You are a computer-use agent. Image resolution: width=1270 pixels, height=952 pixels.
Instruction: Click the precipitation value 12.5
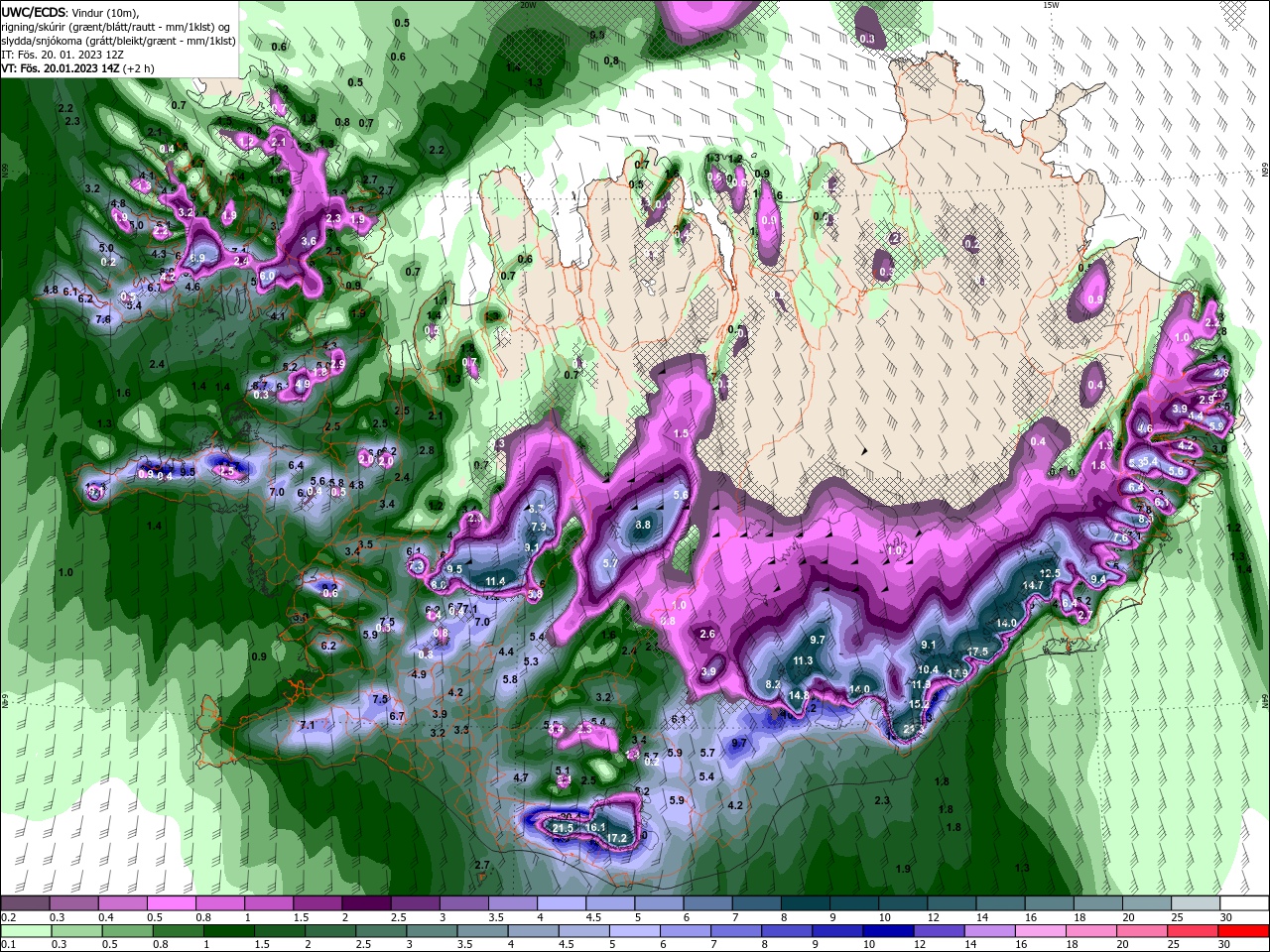tap(1050, 573)
